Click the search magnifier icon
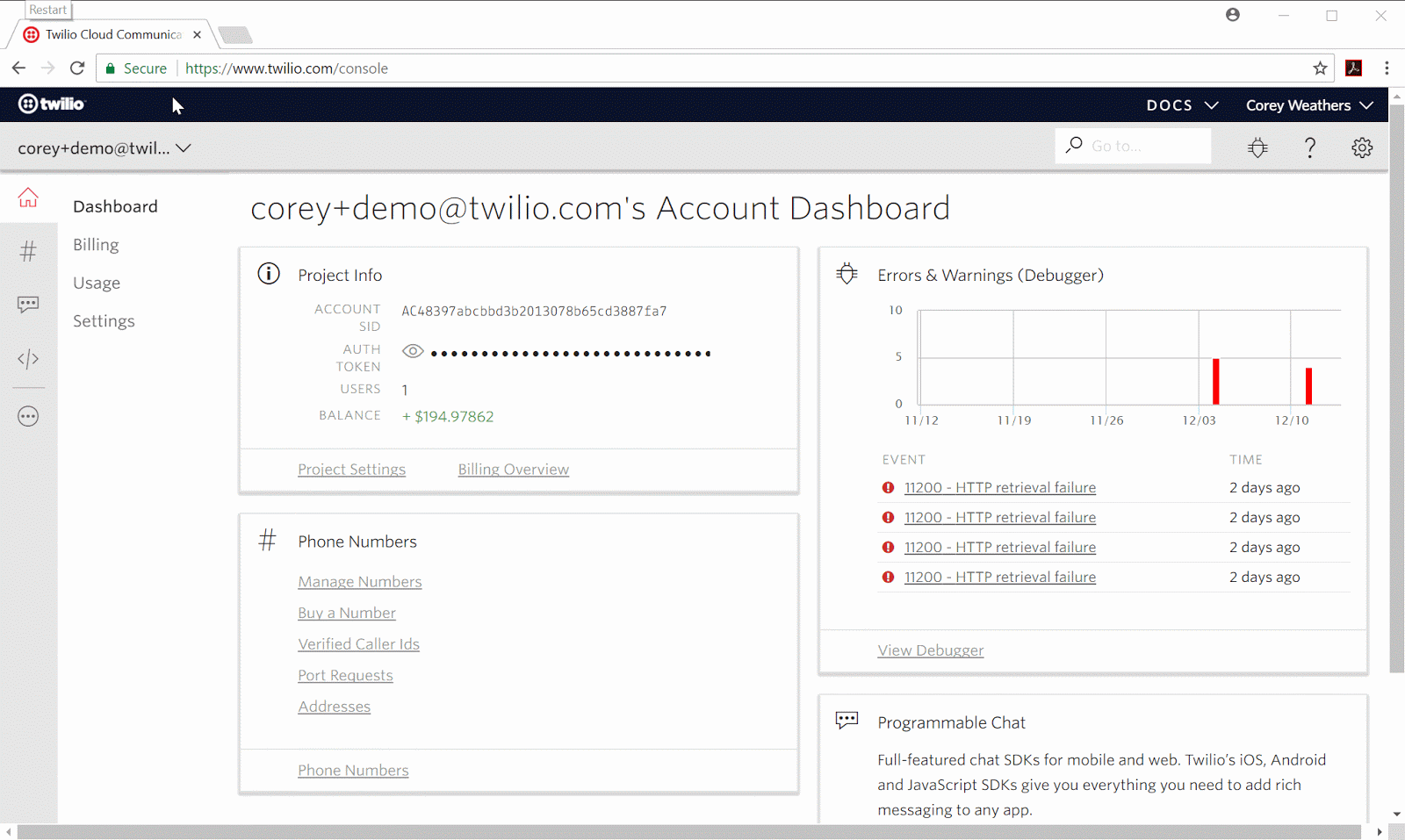Viewport: 1405px width, 840px height. [x=1073, y=145]
